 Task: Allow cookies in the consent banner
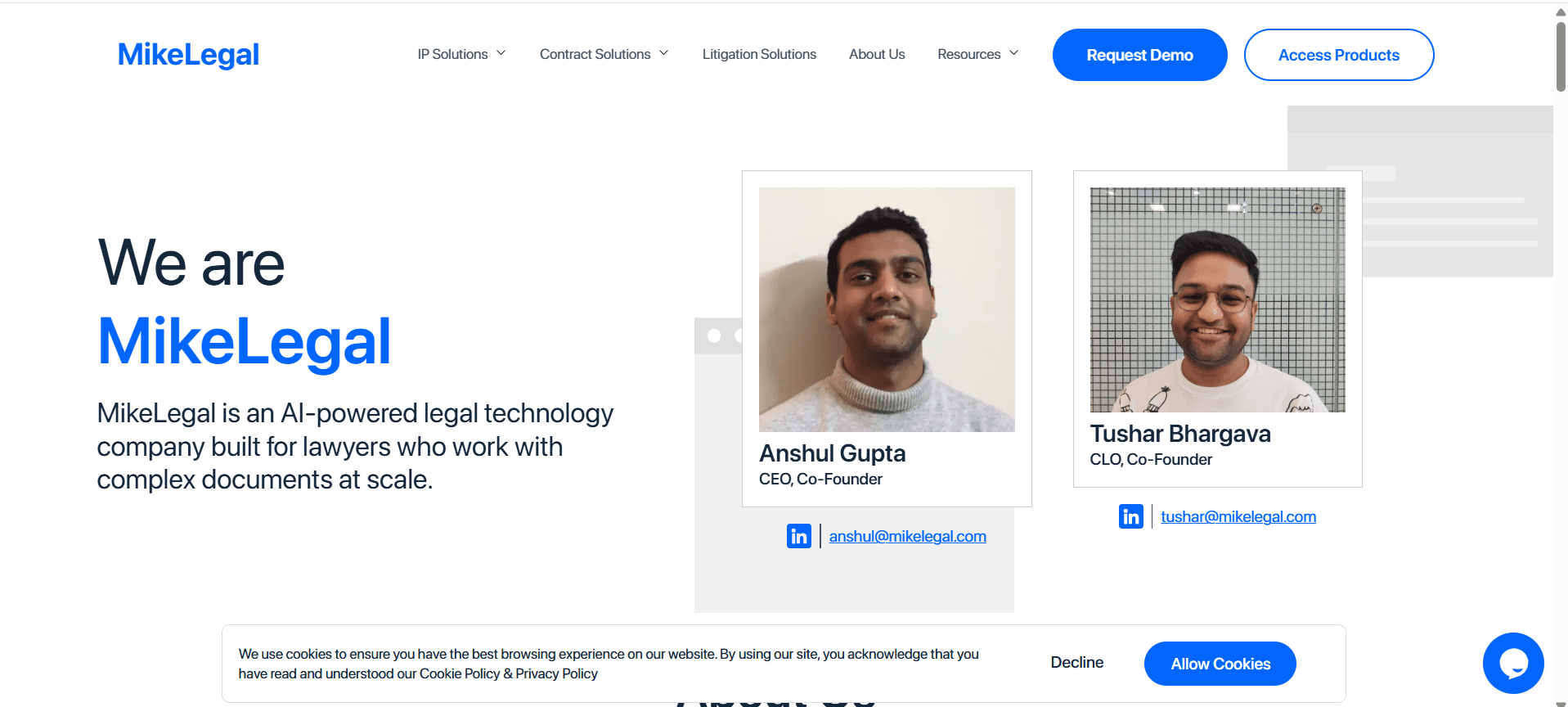1220,664
